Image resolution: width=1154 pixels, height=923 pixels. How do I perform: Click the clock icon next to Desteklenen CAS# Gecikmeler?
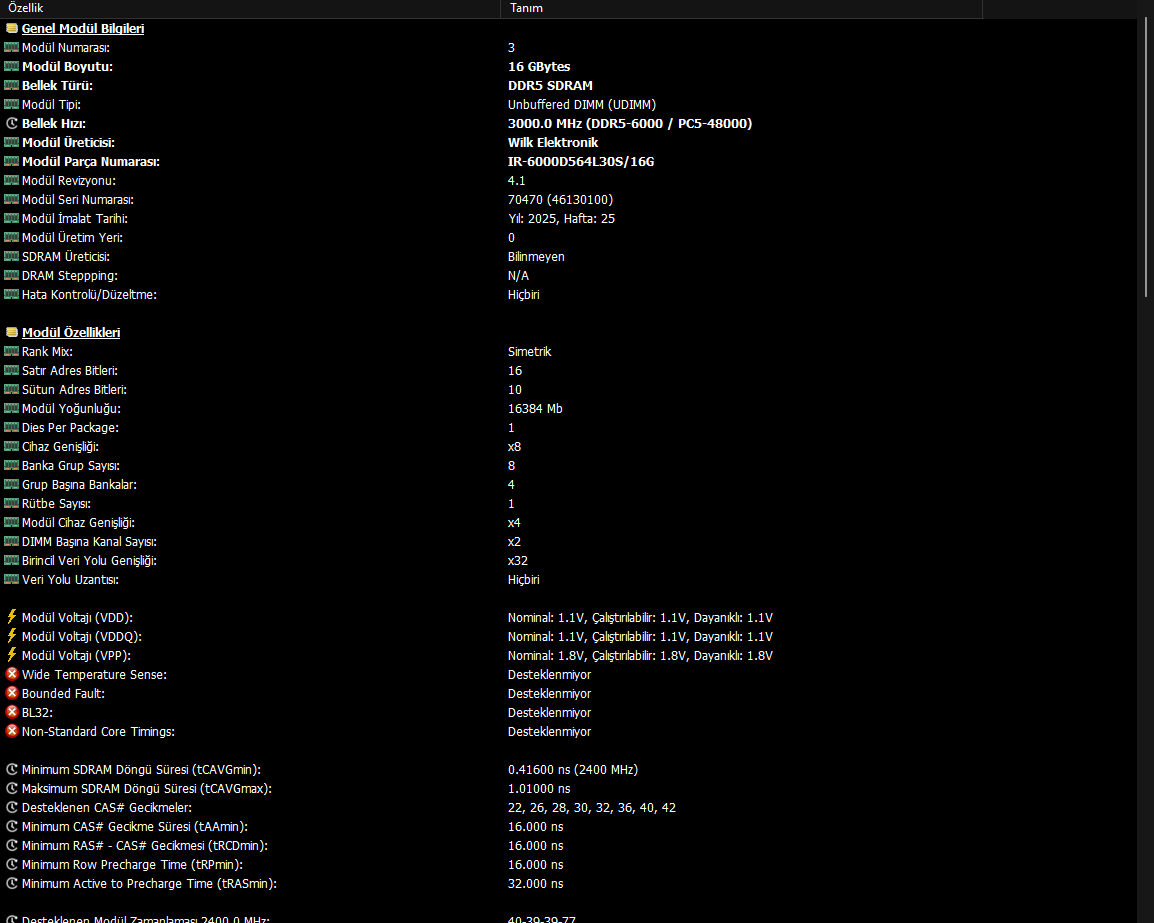12,807
